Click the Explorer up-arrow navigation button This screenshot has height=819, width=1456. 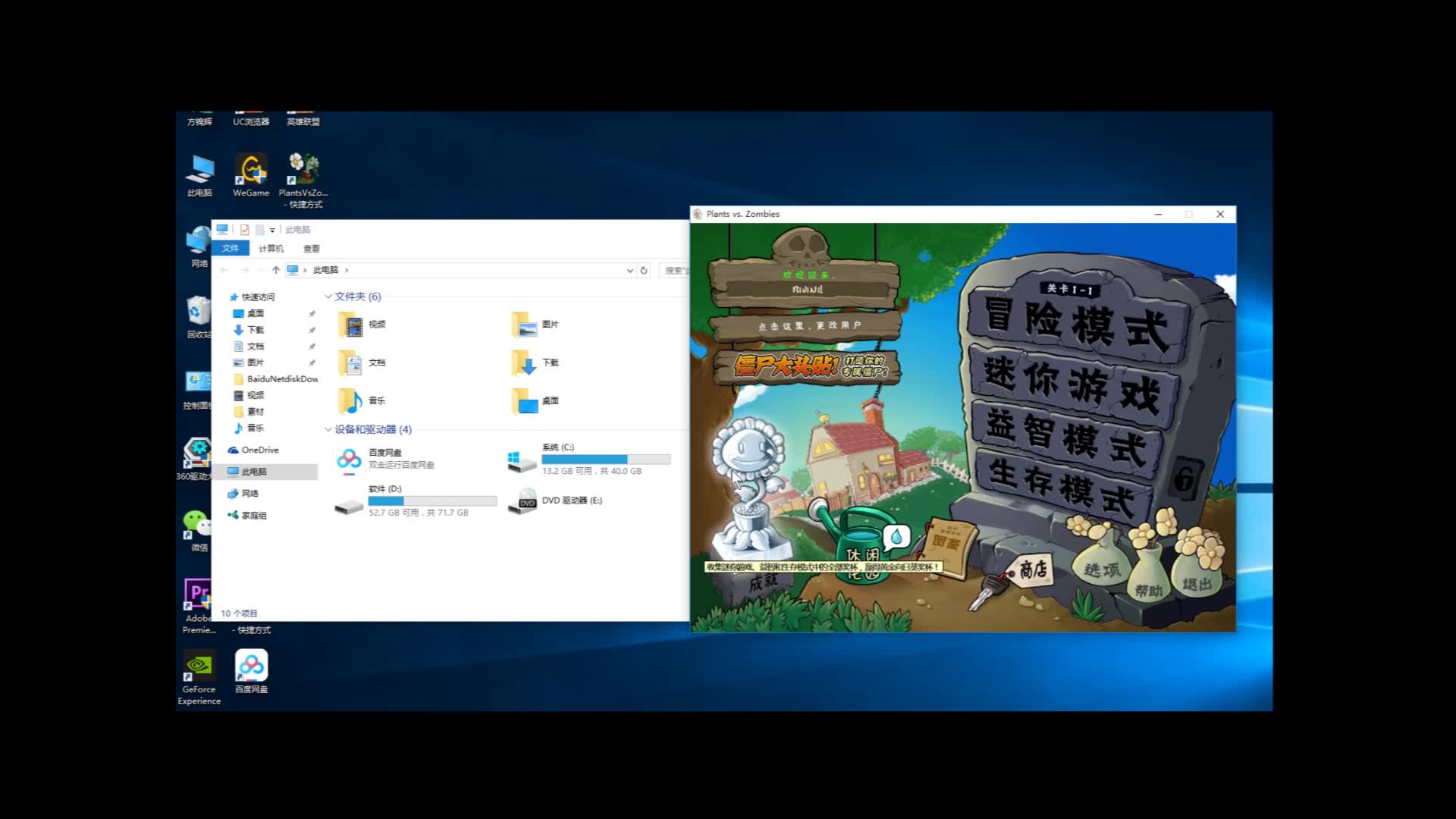point(276,270)
